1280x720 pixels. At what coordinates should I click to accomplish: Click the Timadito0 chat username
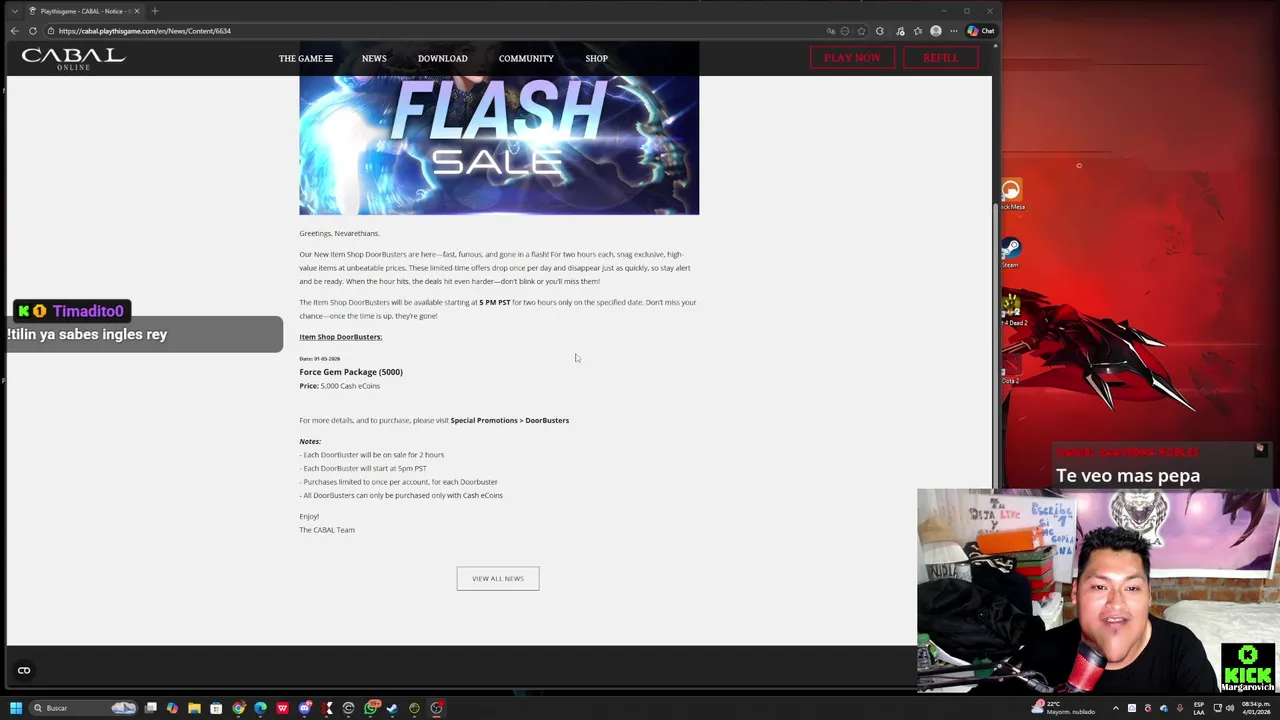88,311
